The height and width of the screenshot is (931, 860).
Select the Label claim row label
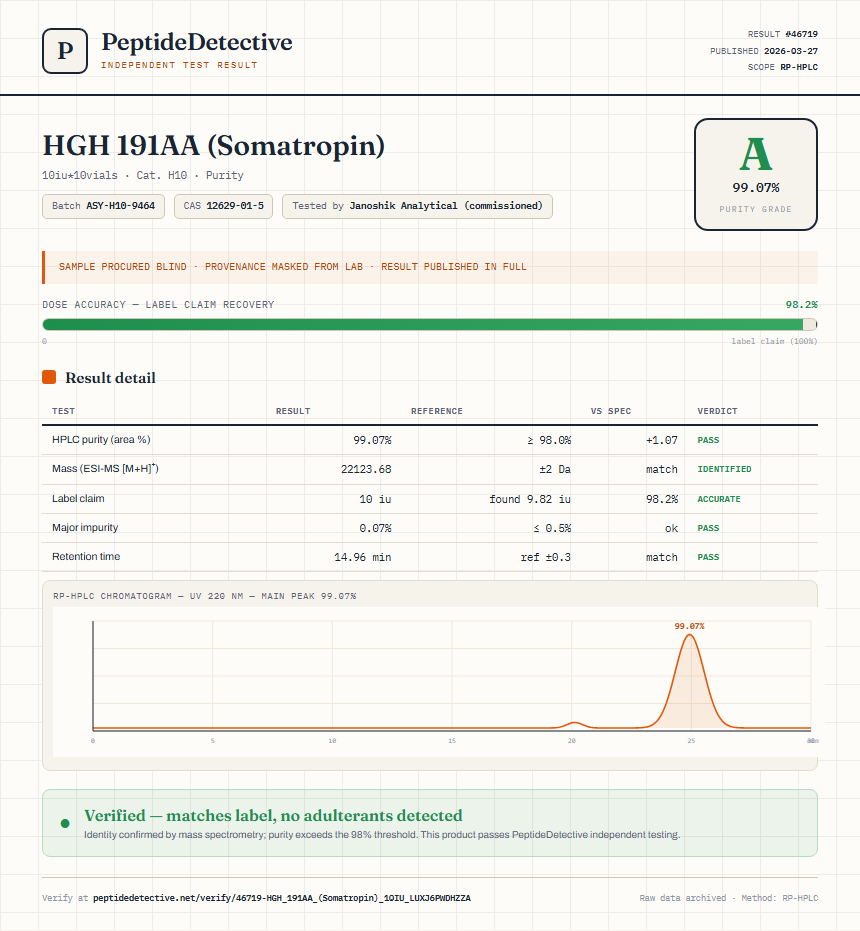pyautogui.click(x=78, y=498)
